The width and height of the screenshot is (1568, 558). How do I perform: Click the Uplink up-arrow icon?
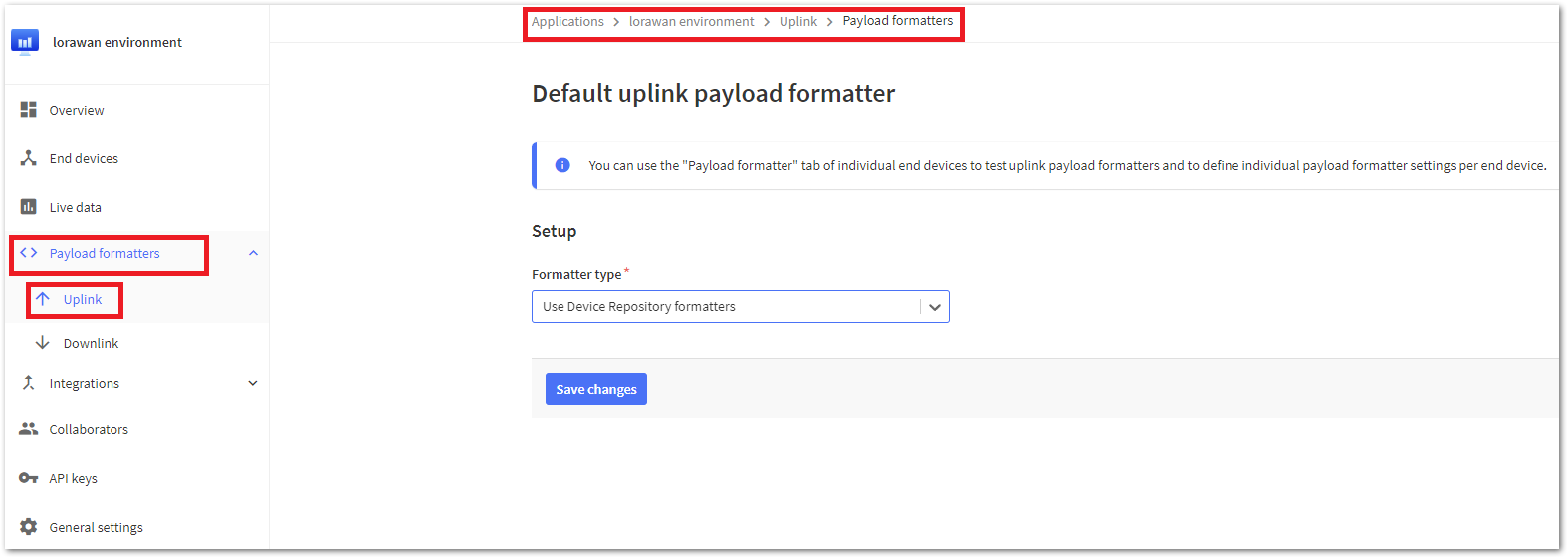(43, 299)
